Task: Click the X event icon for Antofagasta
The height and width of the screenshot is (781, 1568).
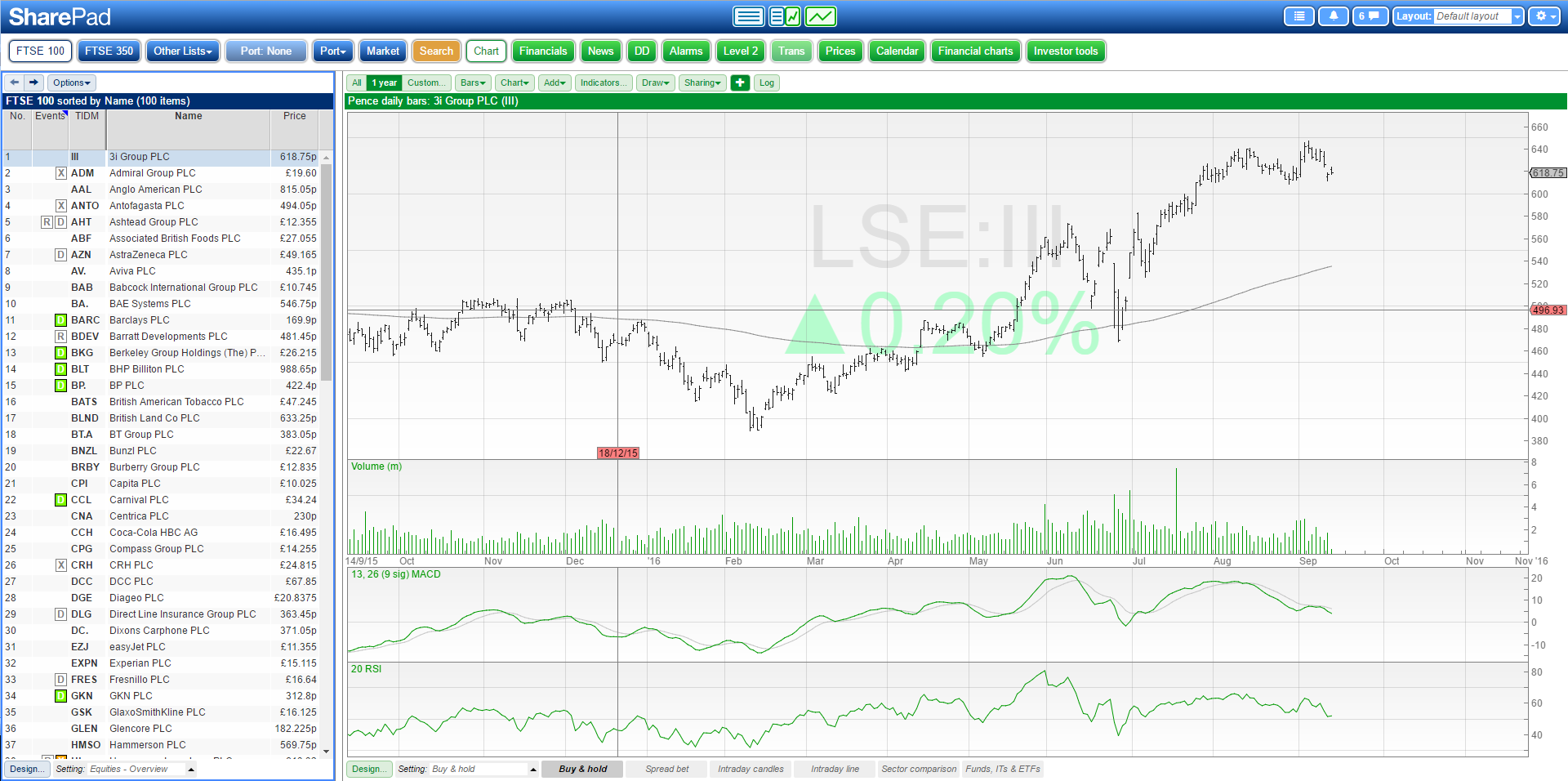Action: pos(60,206)
